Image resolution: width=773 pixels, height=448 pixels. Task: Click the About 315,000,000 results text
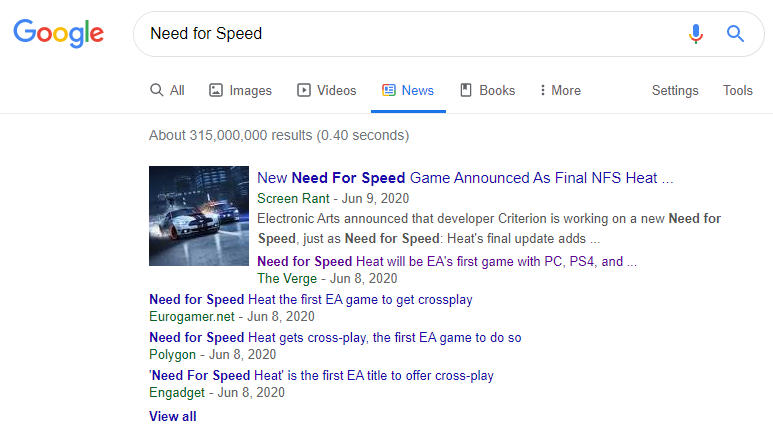[x=279, y=135]
